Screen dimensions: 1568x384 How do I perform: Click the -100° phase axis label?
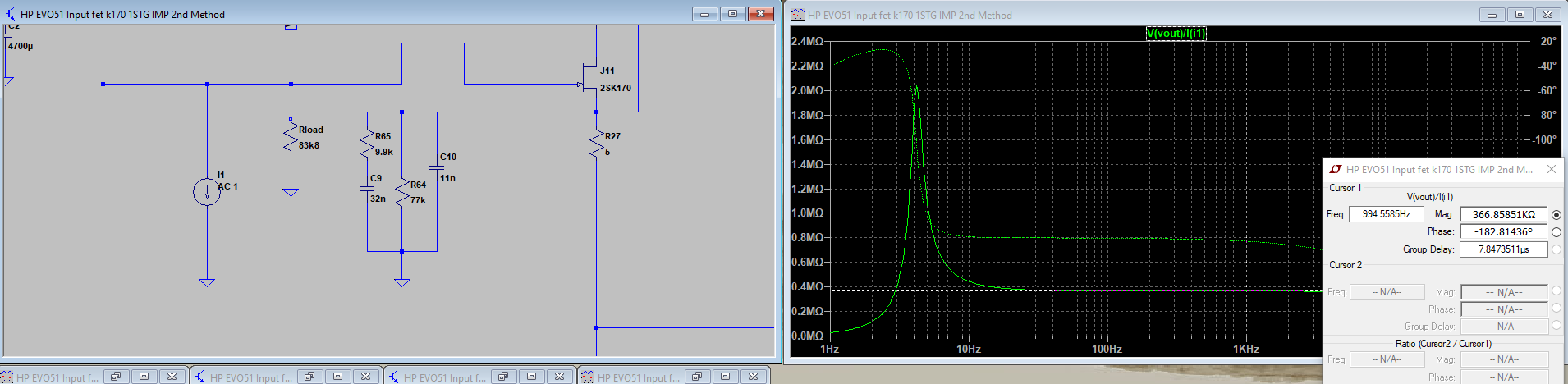click(x=1544, y=139)
